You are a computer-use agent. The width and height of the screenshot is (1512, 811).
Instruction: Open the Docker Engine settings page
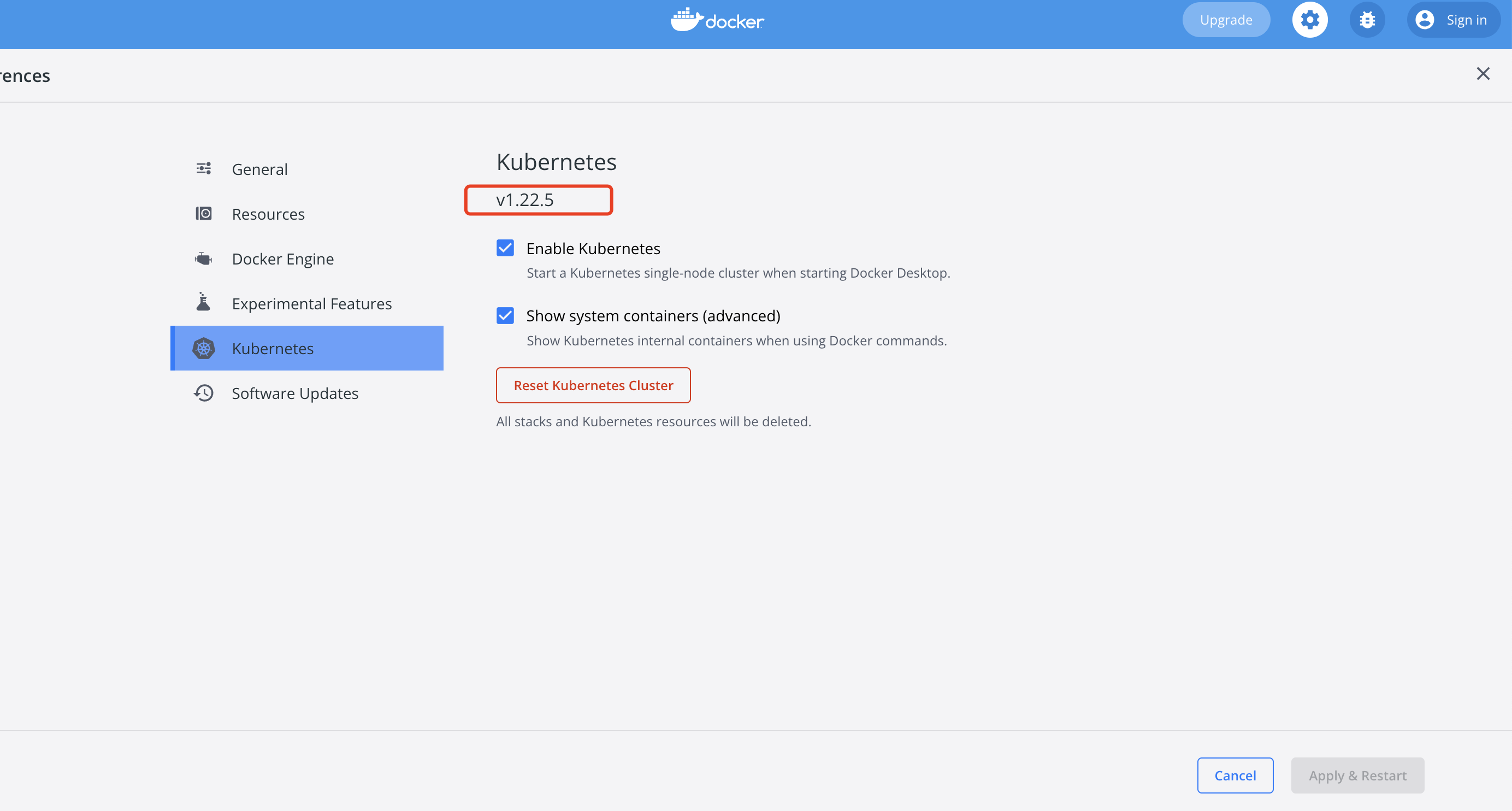point(282,258)
